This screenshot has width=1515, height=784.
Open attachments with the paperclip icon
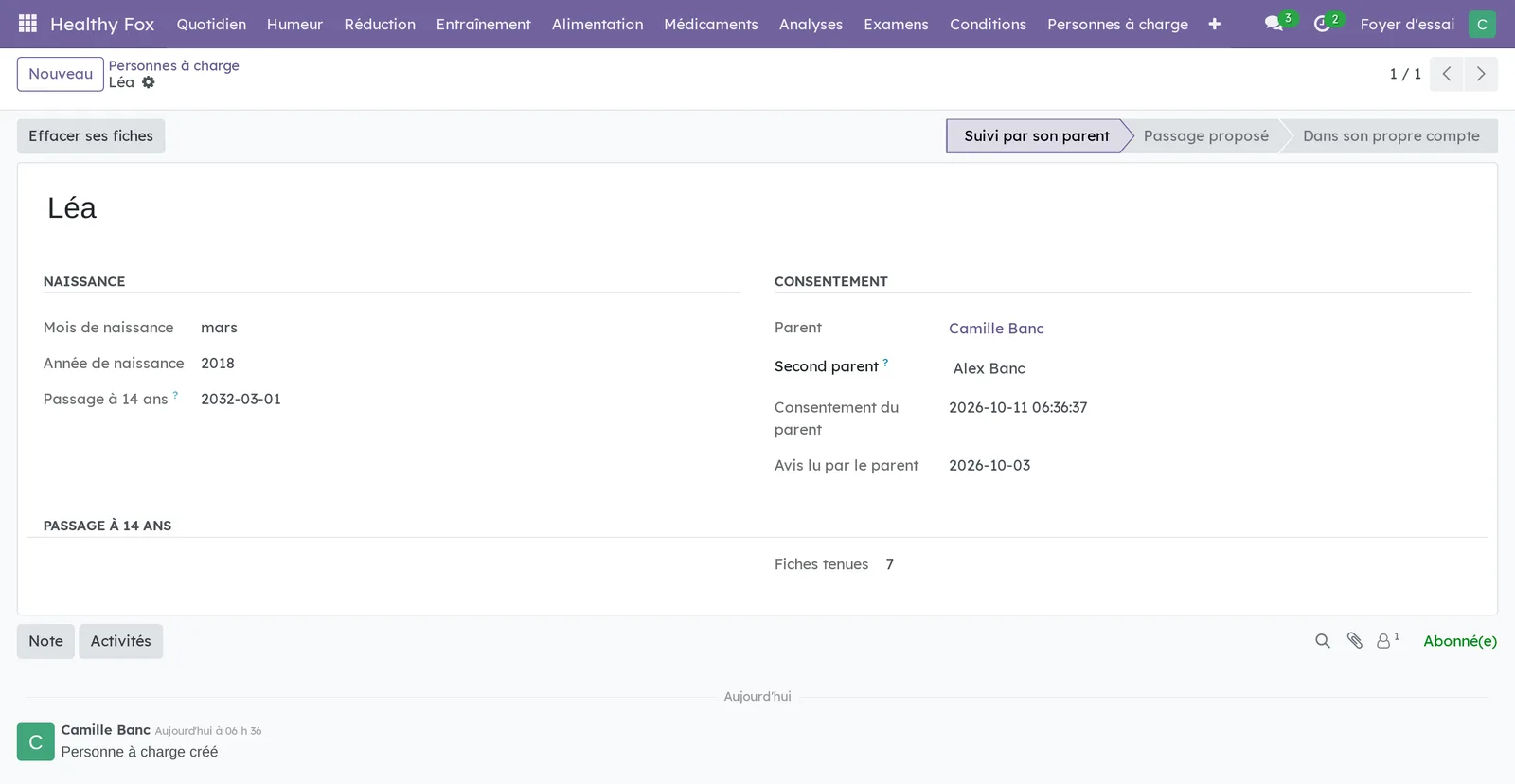pyautogui.click(x=1355, y=641)
